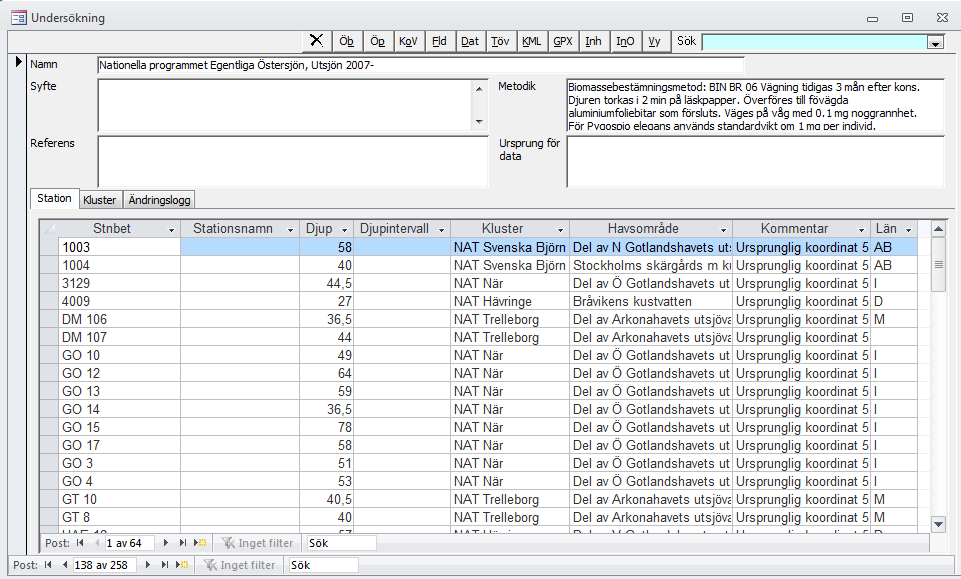
Task: Click the select-all corner of the datasheet
Action: (x=49, y=229)
